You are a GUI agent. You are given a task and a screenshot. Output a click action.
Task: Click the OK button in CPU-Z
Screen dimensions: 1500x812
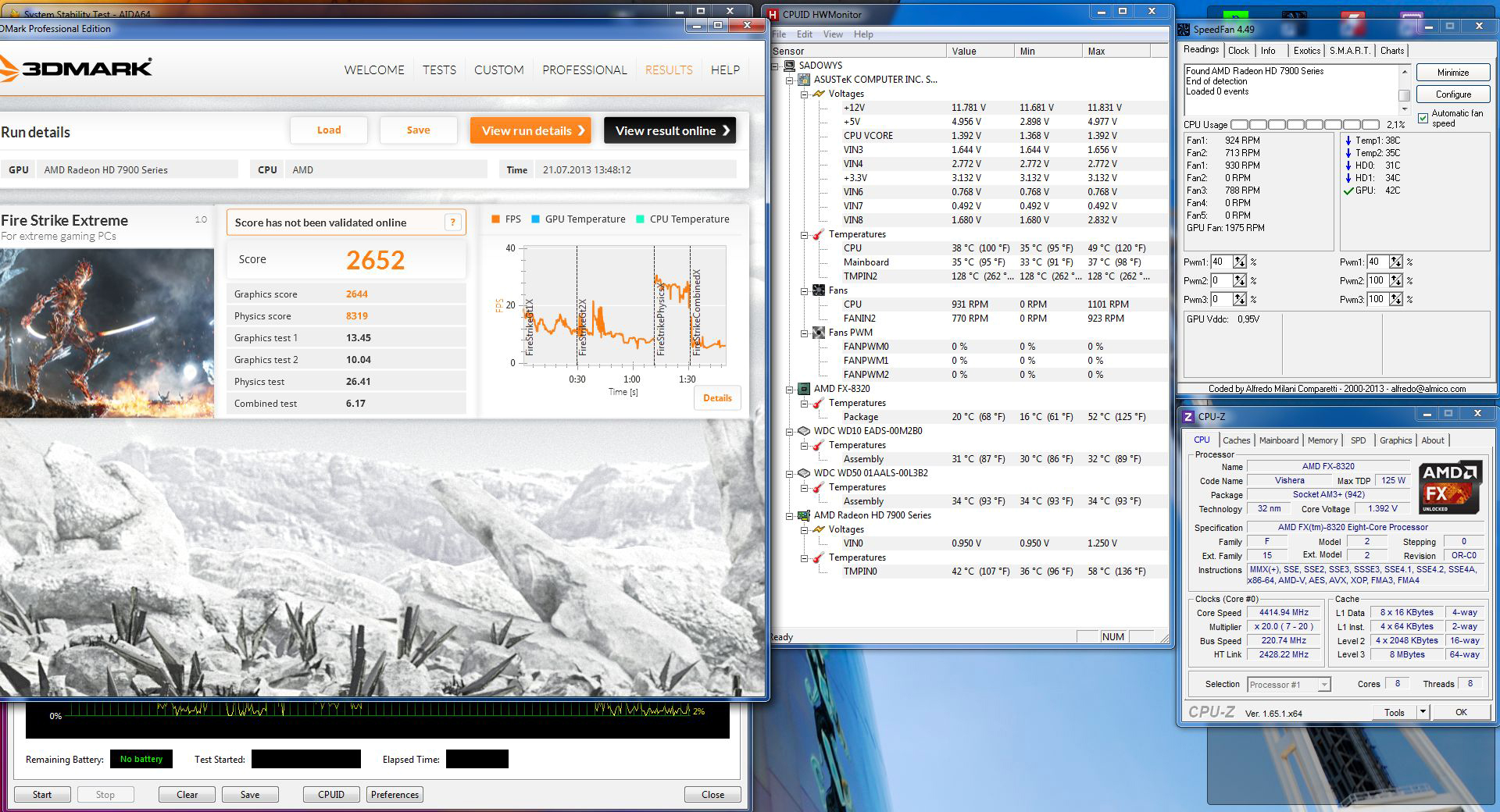tap(1461, 712)
